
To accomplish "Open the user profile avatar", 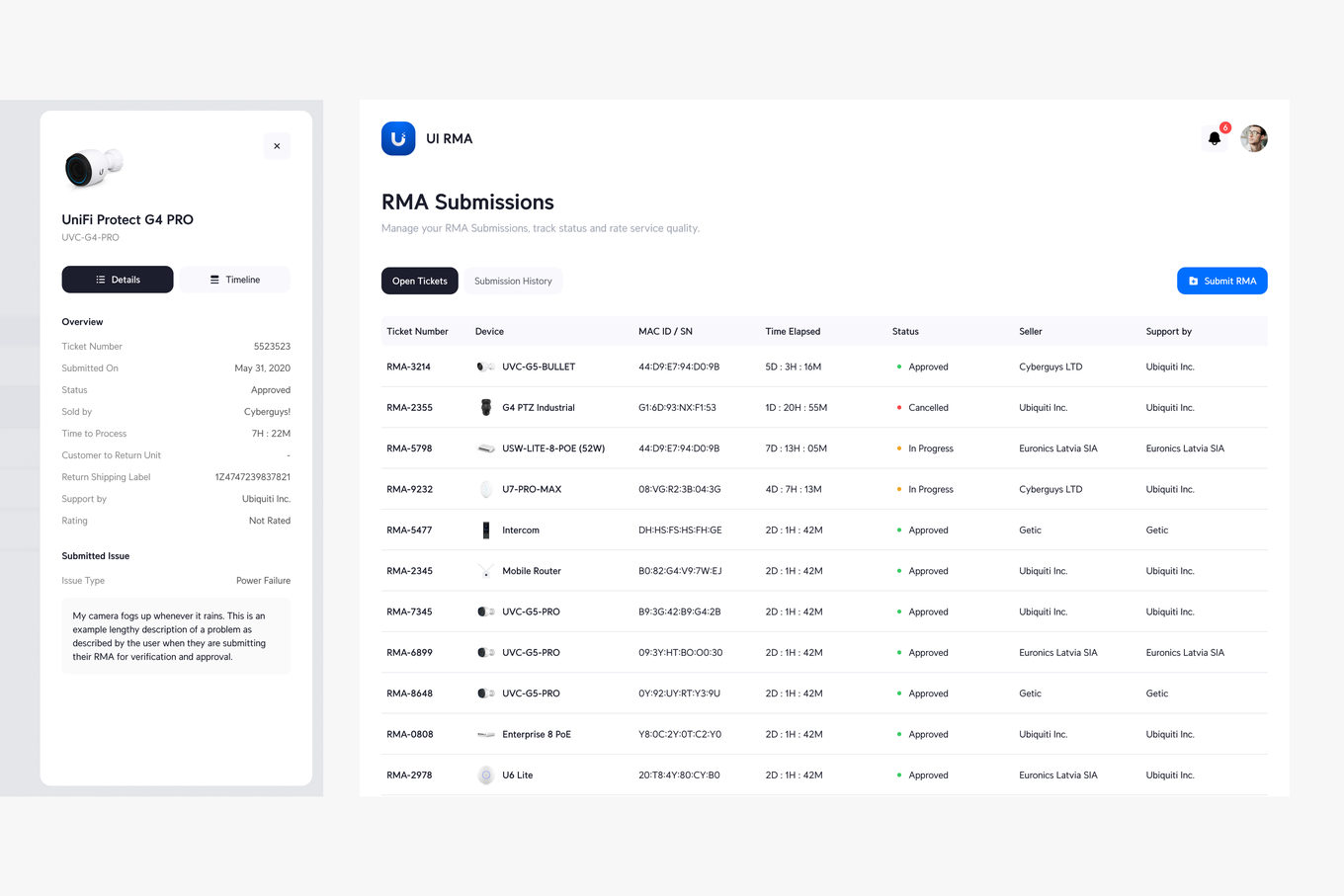I will (1254, 138).
